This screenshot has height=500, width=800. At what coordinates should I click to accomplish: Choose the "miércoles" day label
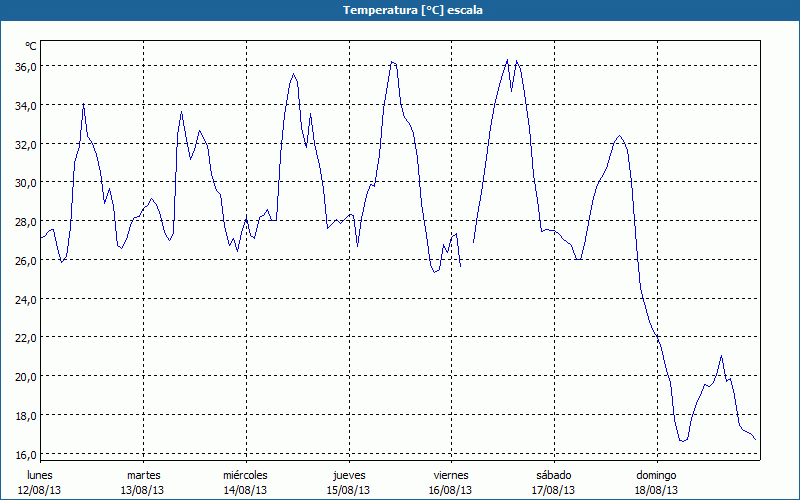245,475
